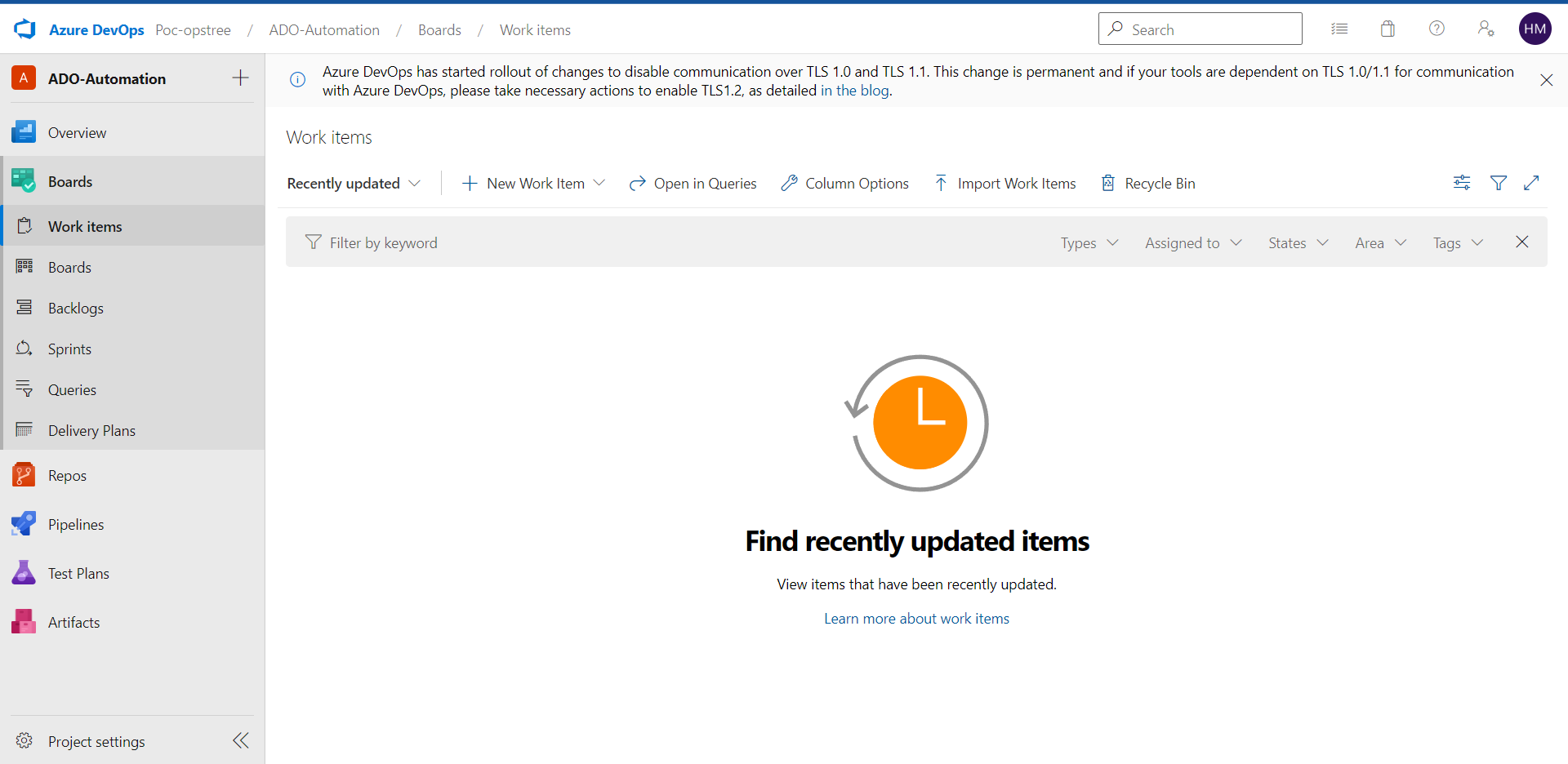Toggle the filter funnel icon in toolbar
The image size is (1568, 764).
pyautogui.click(x=1499, y=183)
